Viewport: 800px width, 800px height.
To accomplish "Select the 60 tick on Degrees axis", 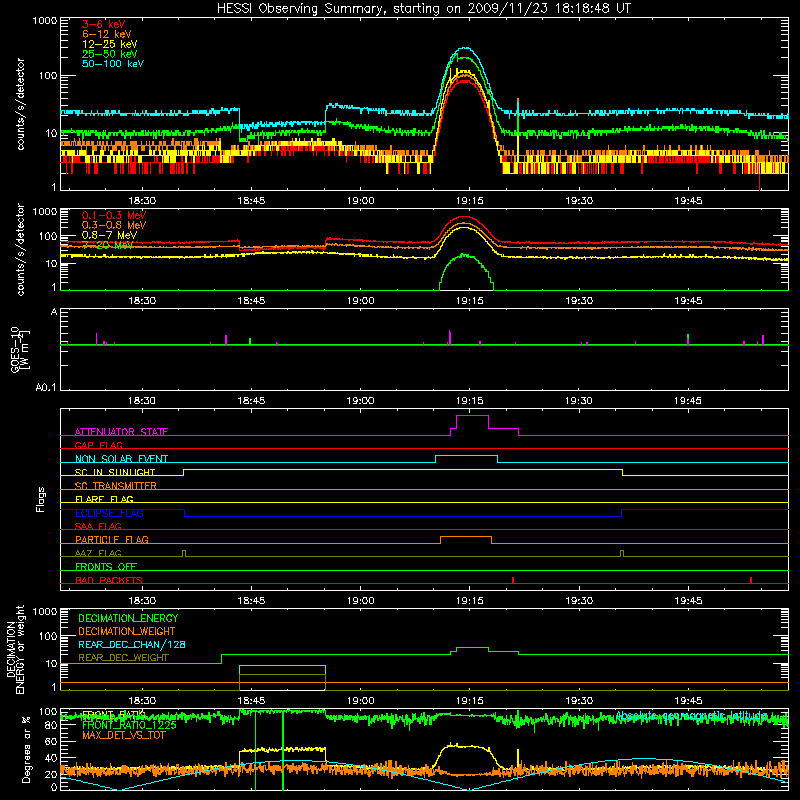I will [51, 742].
